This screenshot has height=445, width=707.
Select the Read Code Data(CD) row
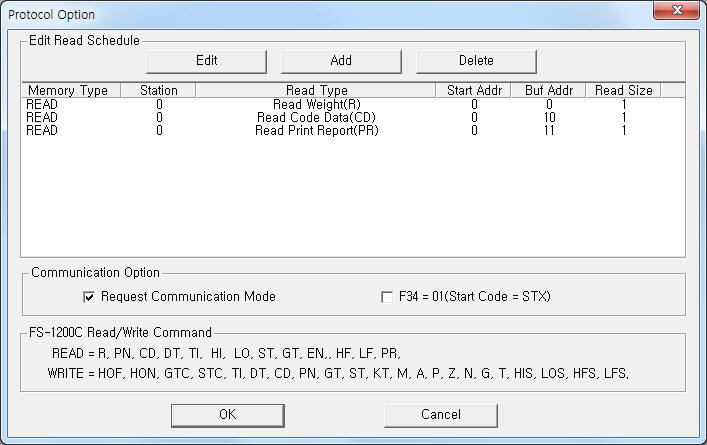(353, 118)
